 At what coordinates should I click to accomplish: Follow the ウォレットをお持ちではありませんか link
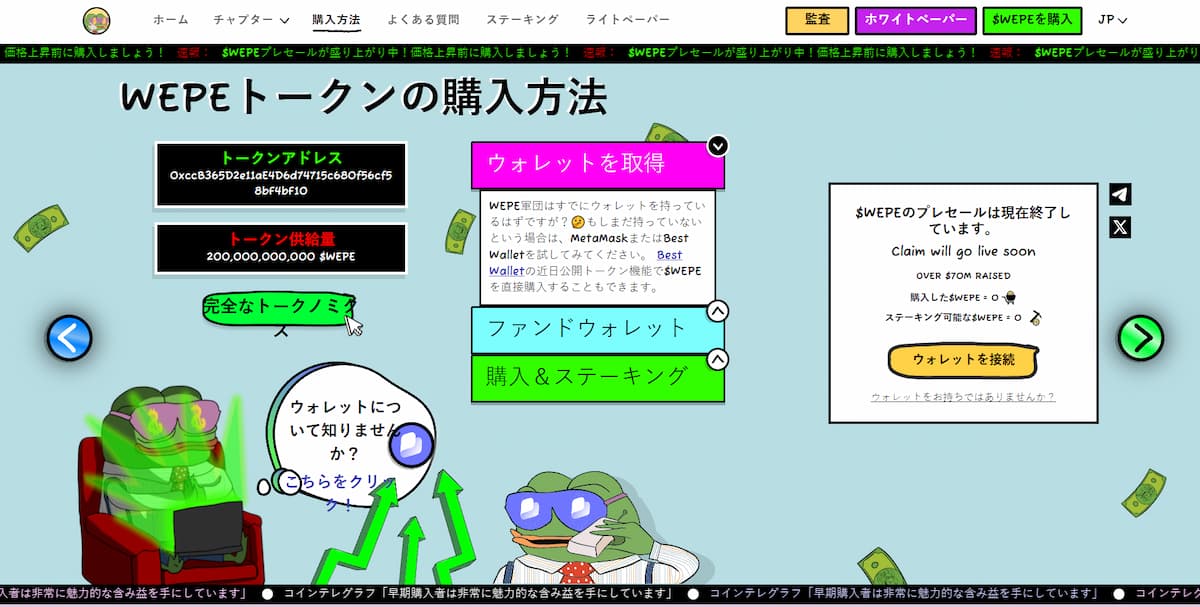click(x=963, y=397)
